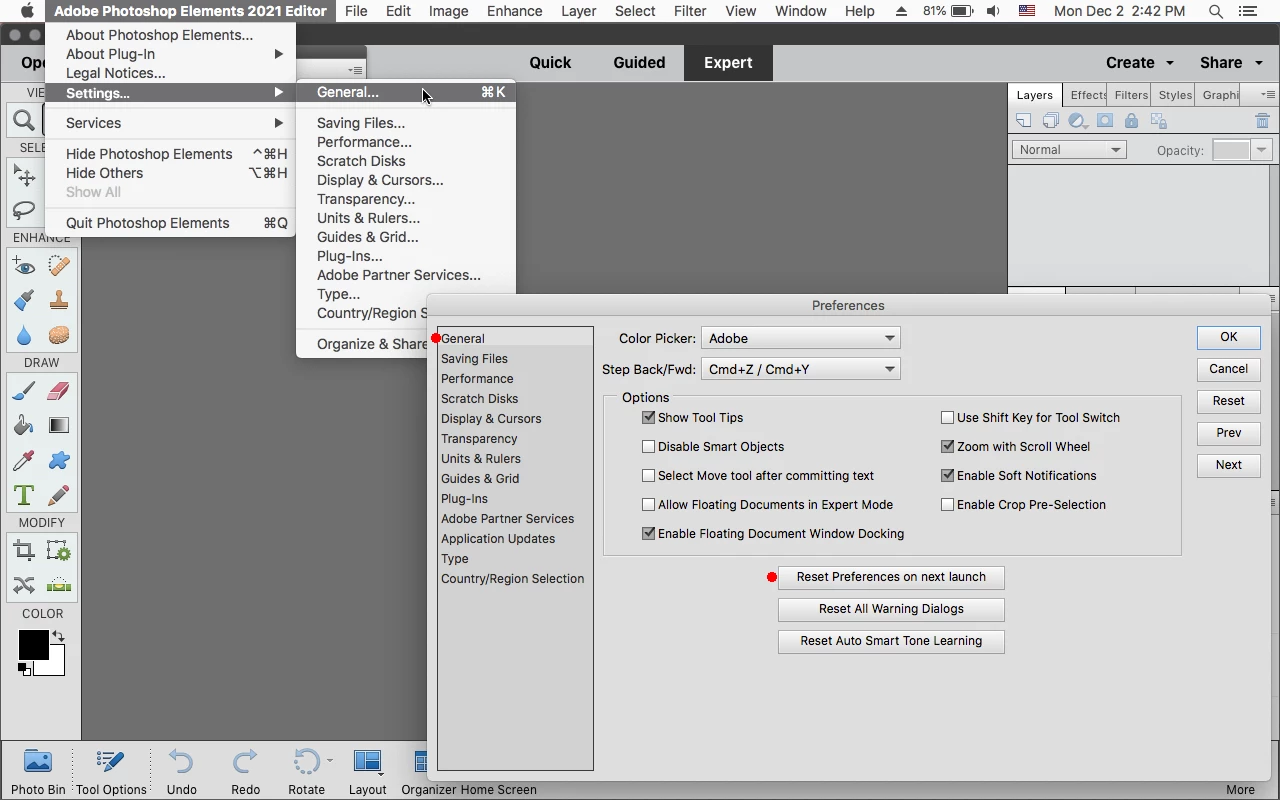Select the Paint Bucket tool
Viewport: 1280px width, 800px height.
pos(24,425)
